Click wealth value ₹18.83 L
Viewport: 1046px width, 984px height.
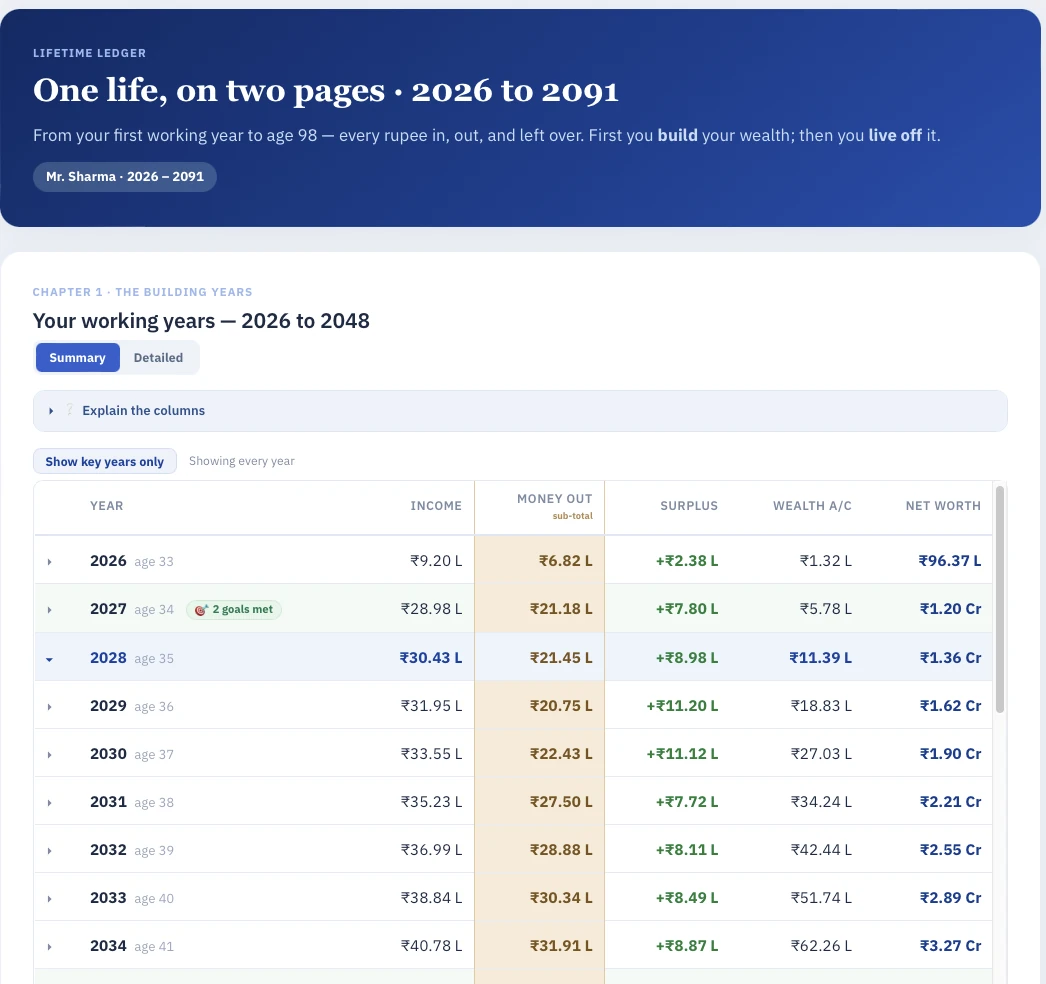(x=821, y=706)
